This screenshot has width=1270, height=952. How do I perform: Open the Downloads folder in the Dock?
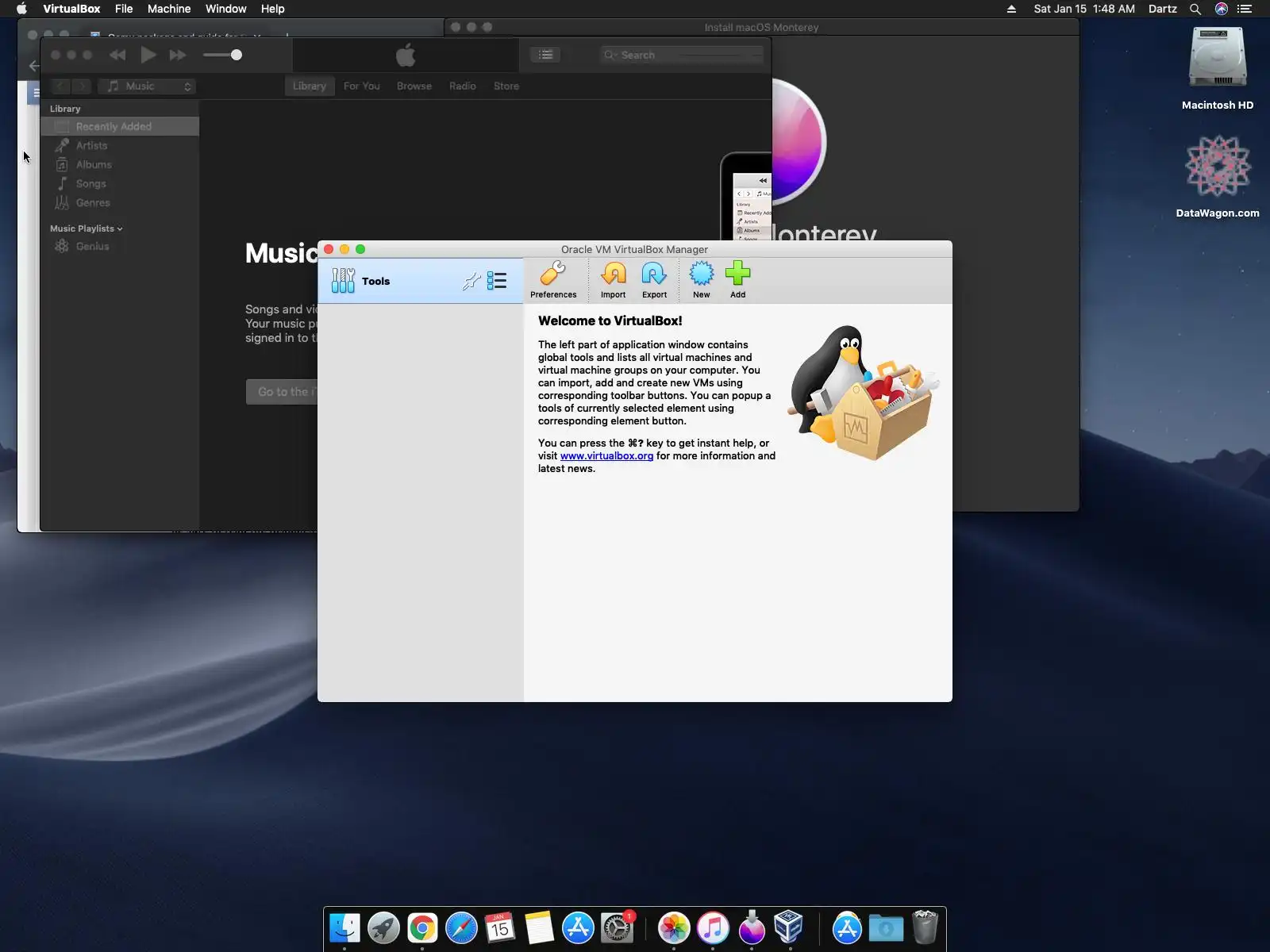[x=886, y=927]
